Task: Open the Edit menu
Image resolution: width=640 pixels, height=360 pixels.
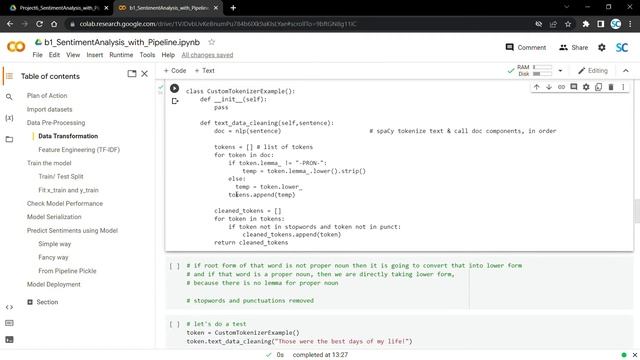Action: tap(54, 55)
